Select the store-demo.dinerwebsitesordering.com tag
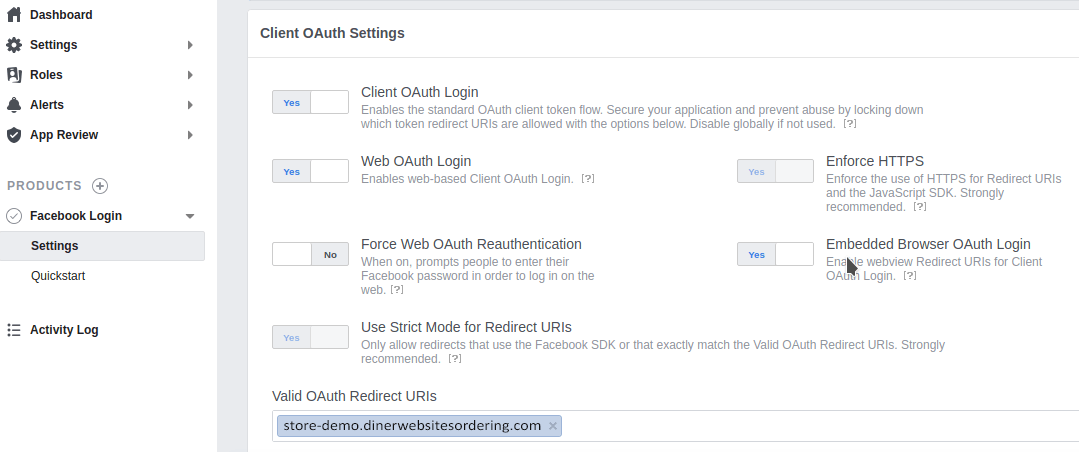Viewport: 1079px width, 452px height. 412,426
